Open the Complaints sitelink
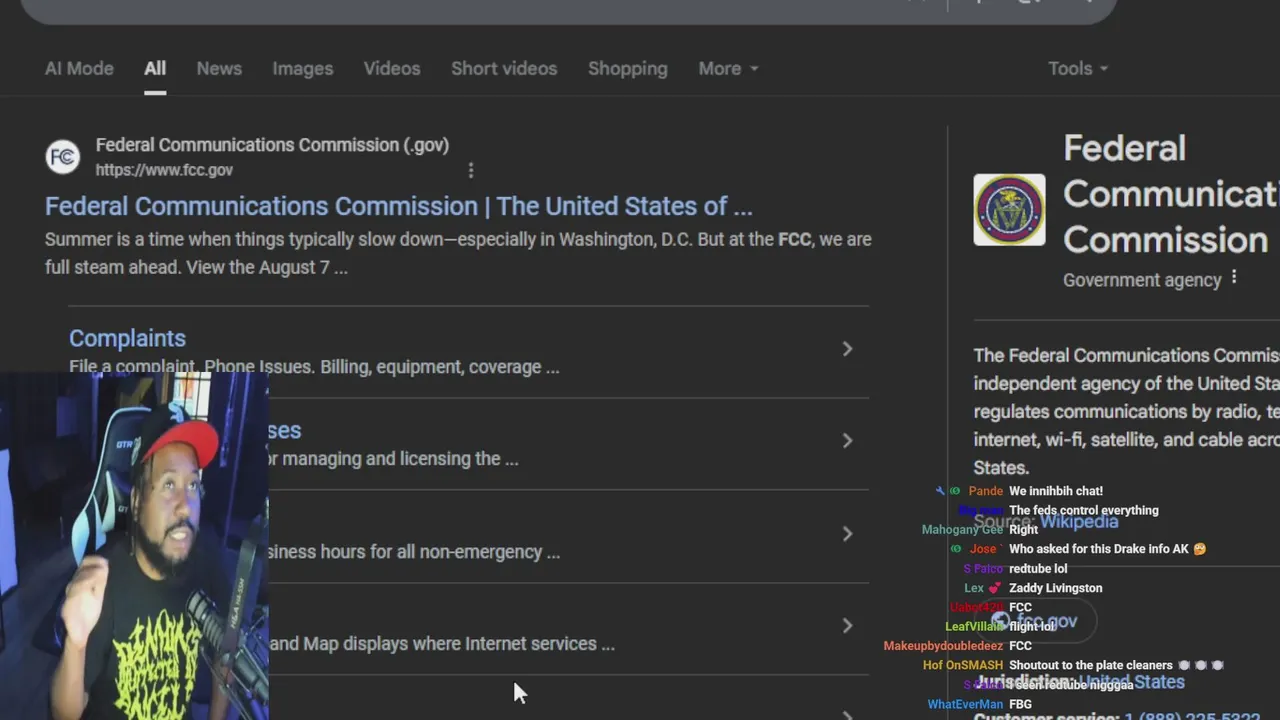The image size is (1280, 720). point(127,338)
